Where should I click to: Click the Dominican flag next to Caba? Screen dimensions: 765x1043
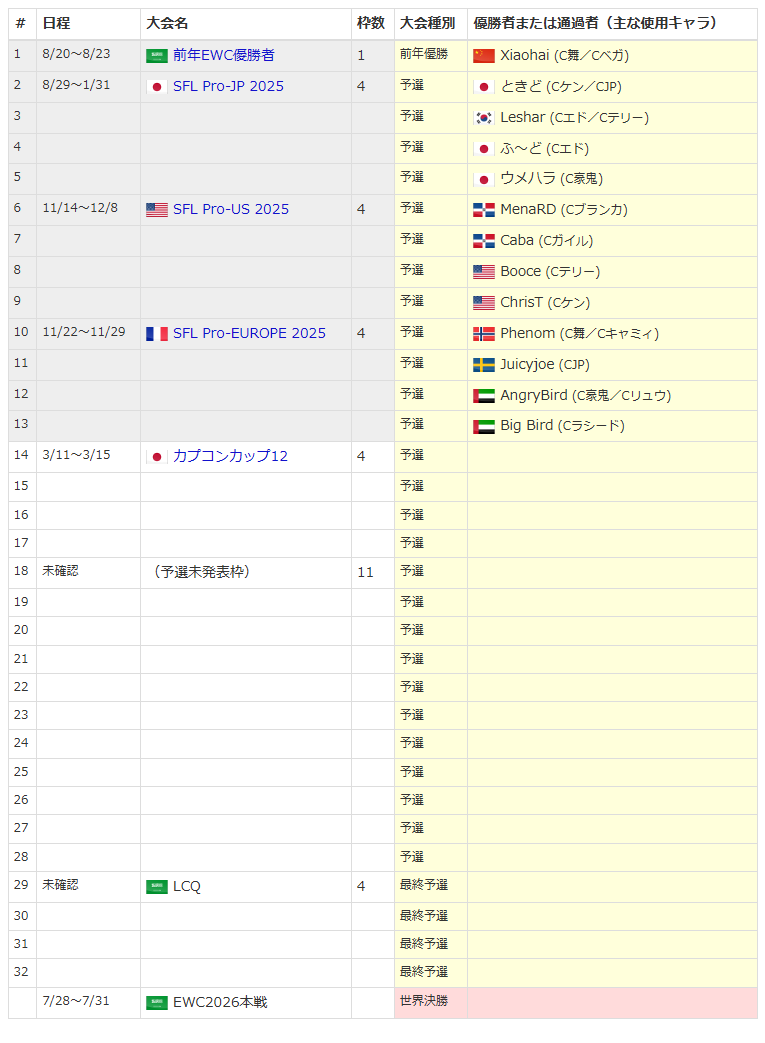coord(484,241)
